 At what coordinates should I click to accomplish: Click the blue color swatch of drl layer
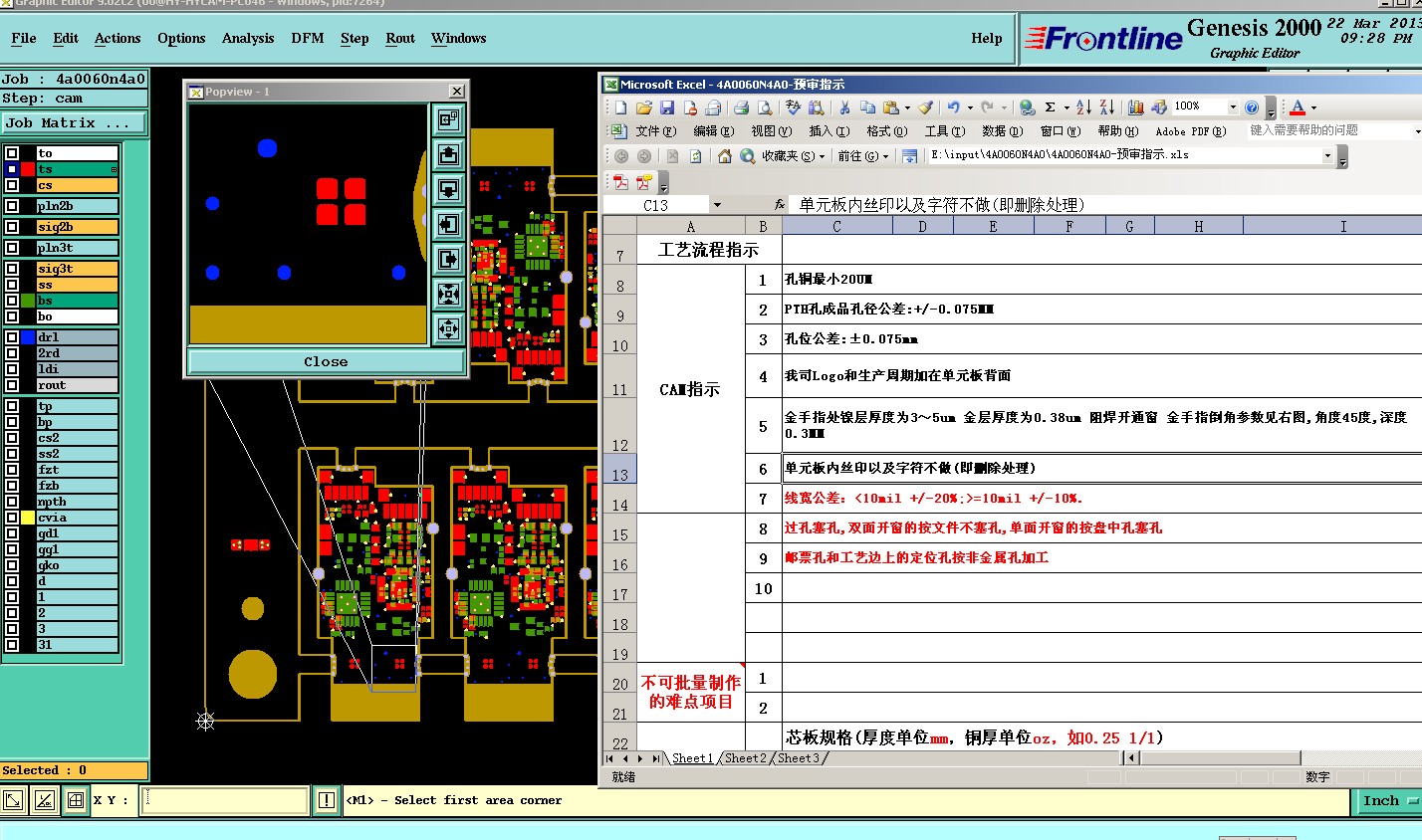click(x=28, y=337)
